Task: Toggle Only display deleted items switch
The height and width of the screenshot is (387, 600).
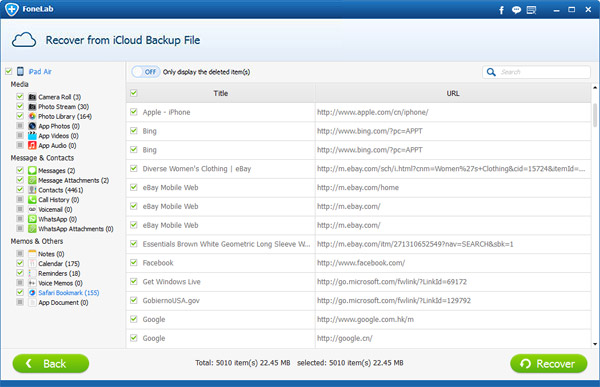Action: tap(146, 72)
